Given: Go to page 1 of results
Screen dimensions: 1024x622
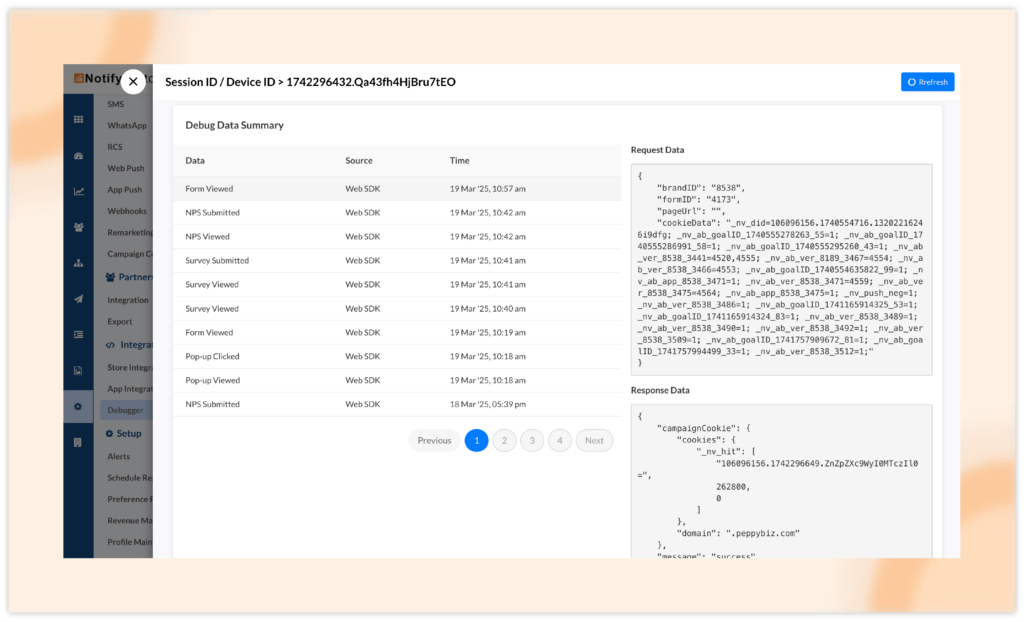Looking at the screenshot, I should point(477,440).
